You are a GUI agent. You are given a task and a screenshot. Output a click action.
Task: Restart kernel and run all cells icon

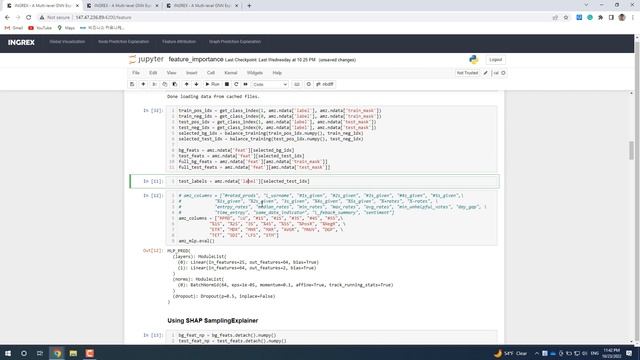[x=245, y=84]
